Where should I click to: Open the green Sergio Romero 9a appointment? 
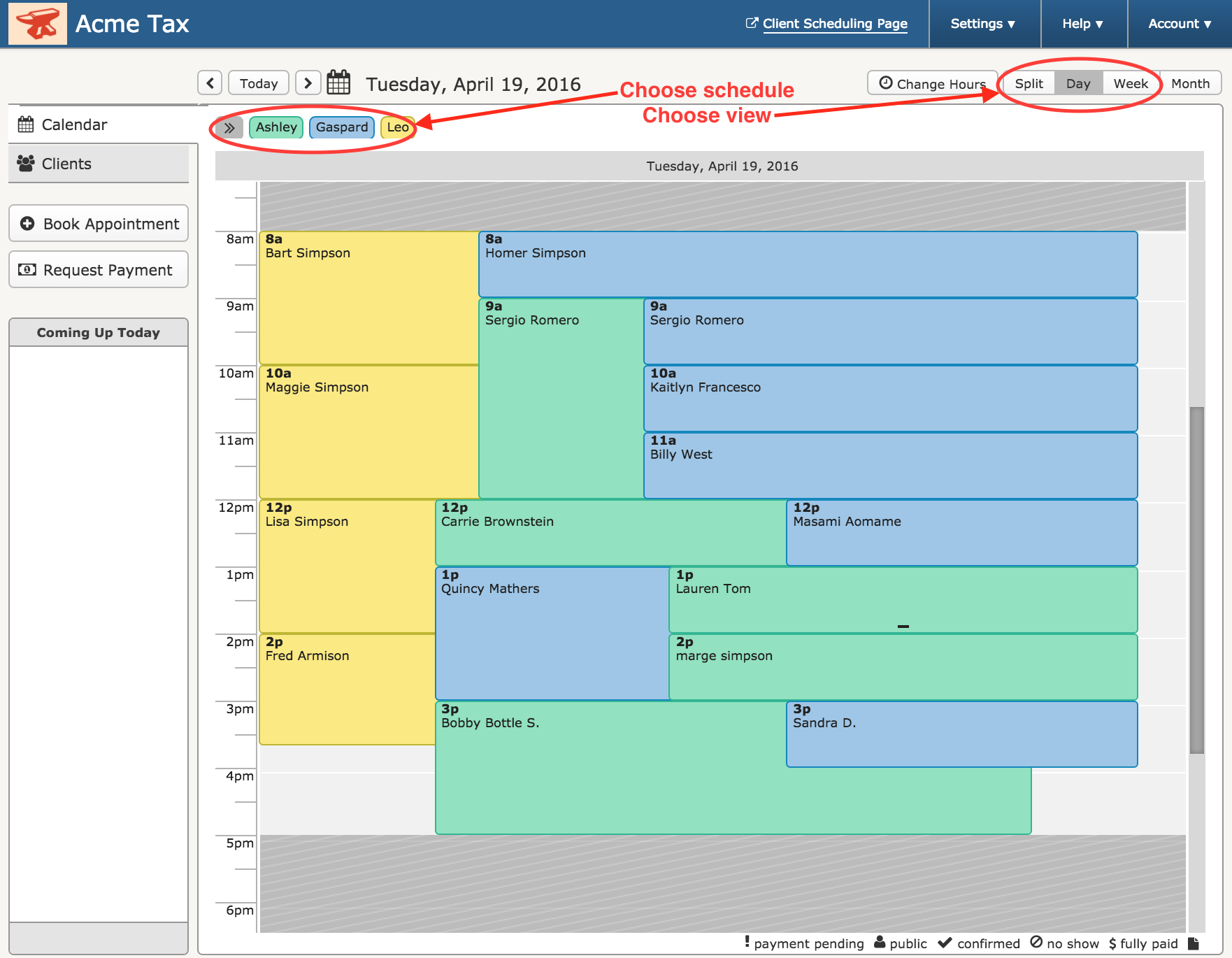tap(561, 399)
